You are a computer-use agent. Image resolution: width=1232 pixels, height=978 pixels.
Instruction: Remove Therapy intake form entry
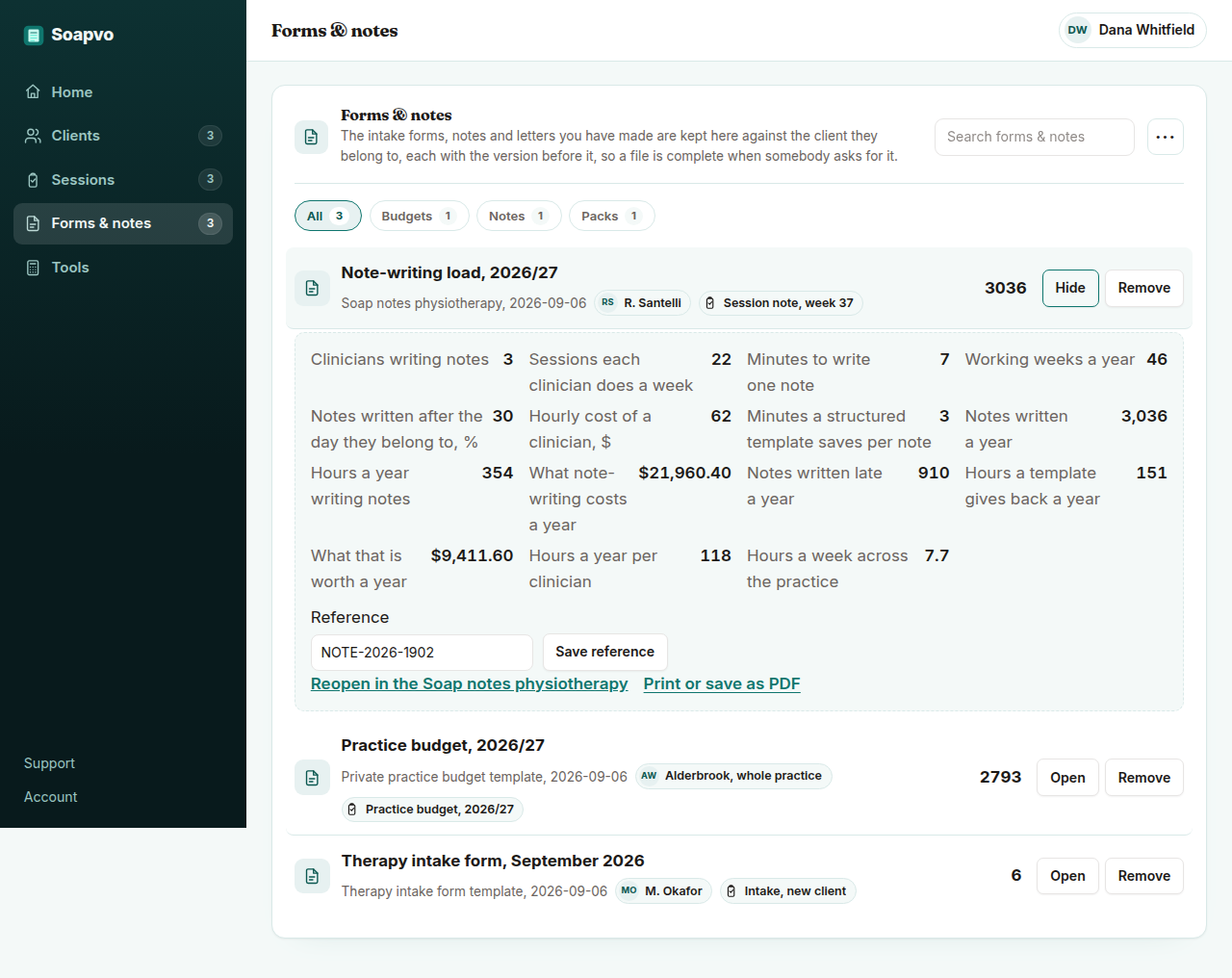1144,876
